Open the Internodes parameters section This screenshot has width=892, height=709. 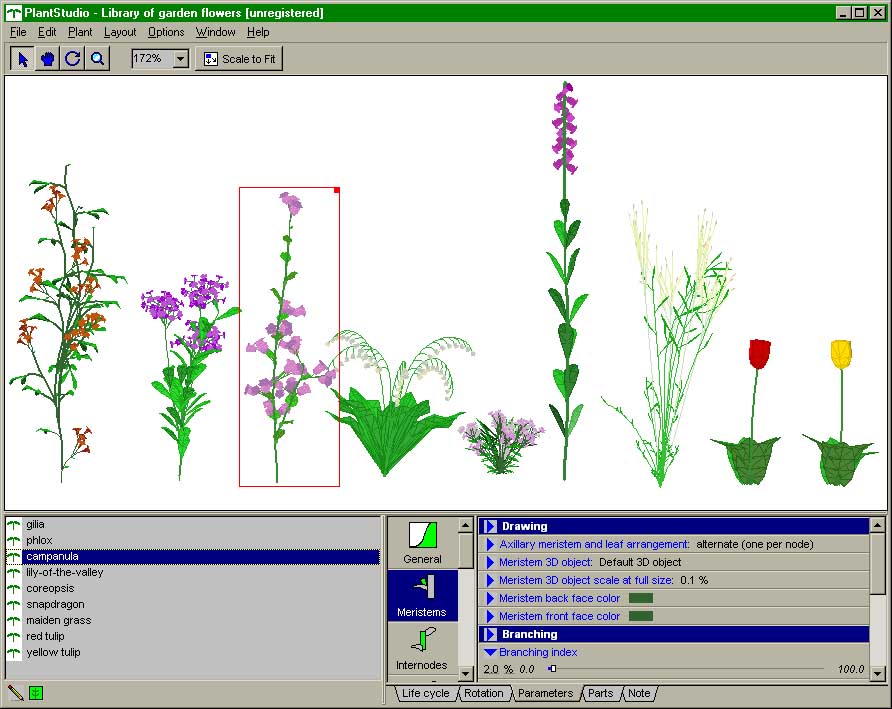[422, 649]
